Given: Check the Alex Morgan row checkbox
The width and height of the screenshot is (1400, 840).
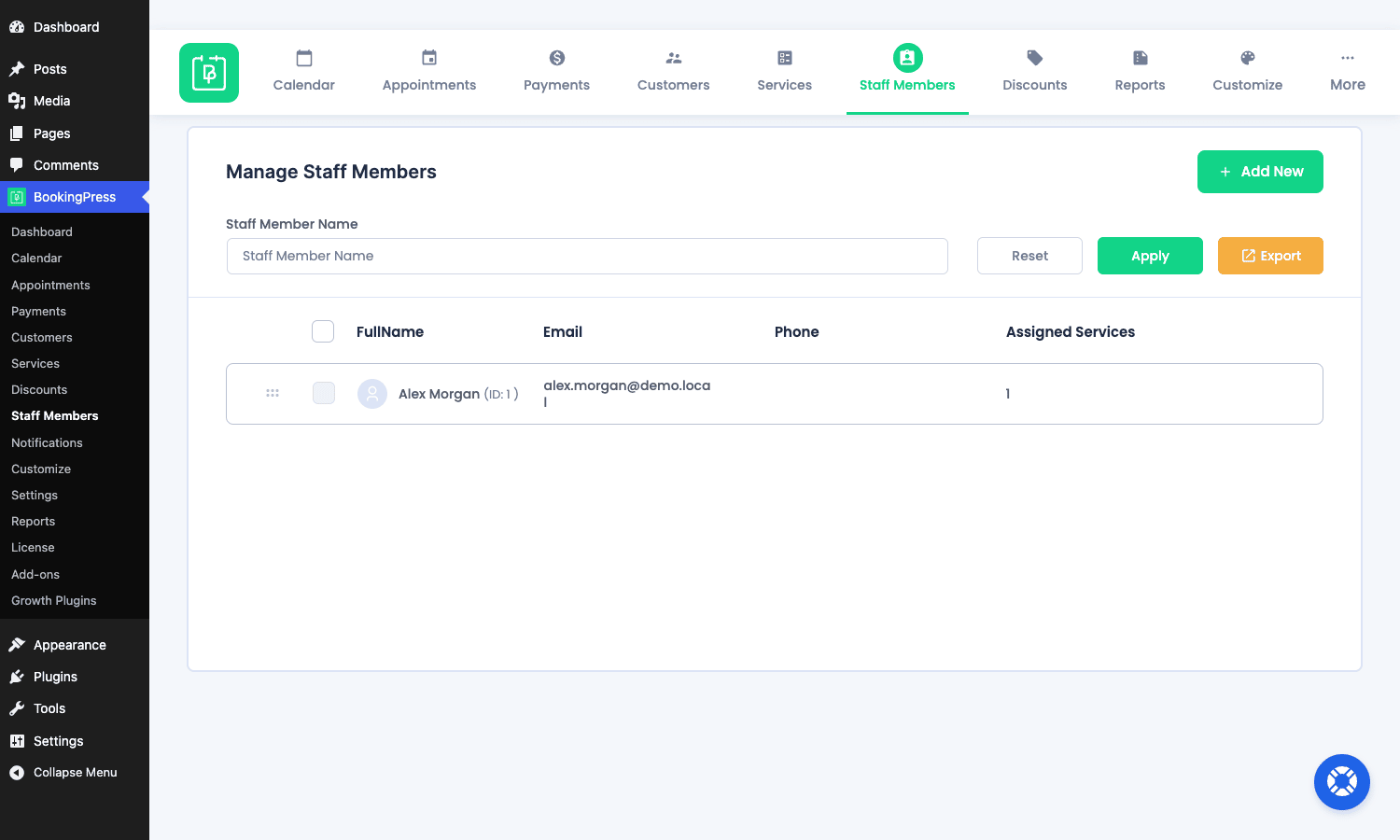Looking at the screenshot, I should [x=324, y=393].
